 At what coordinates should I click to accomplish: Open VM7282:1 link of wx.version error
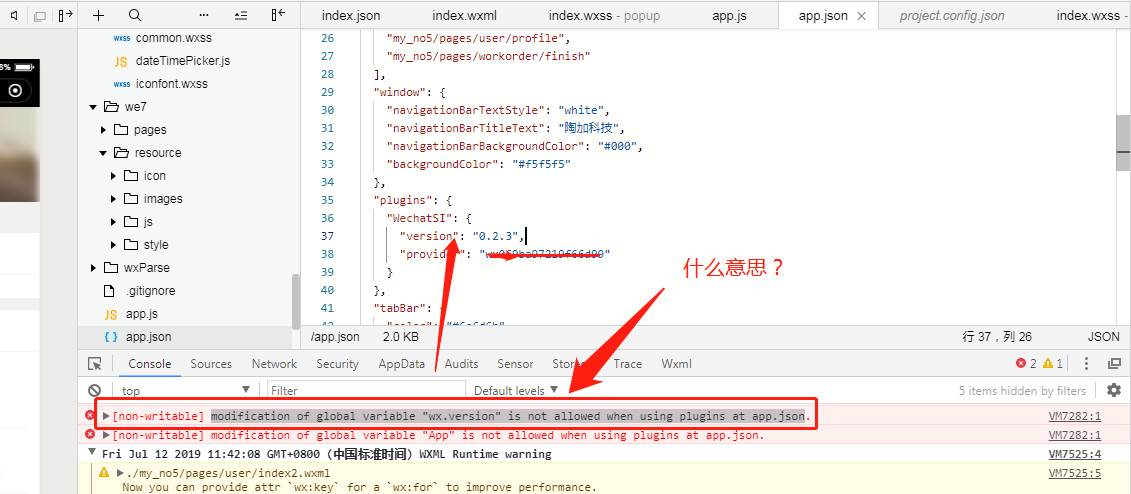click(1075, 416)
